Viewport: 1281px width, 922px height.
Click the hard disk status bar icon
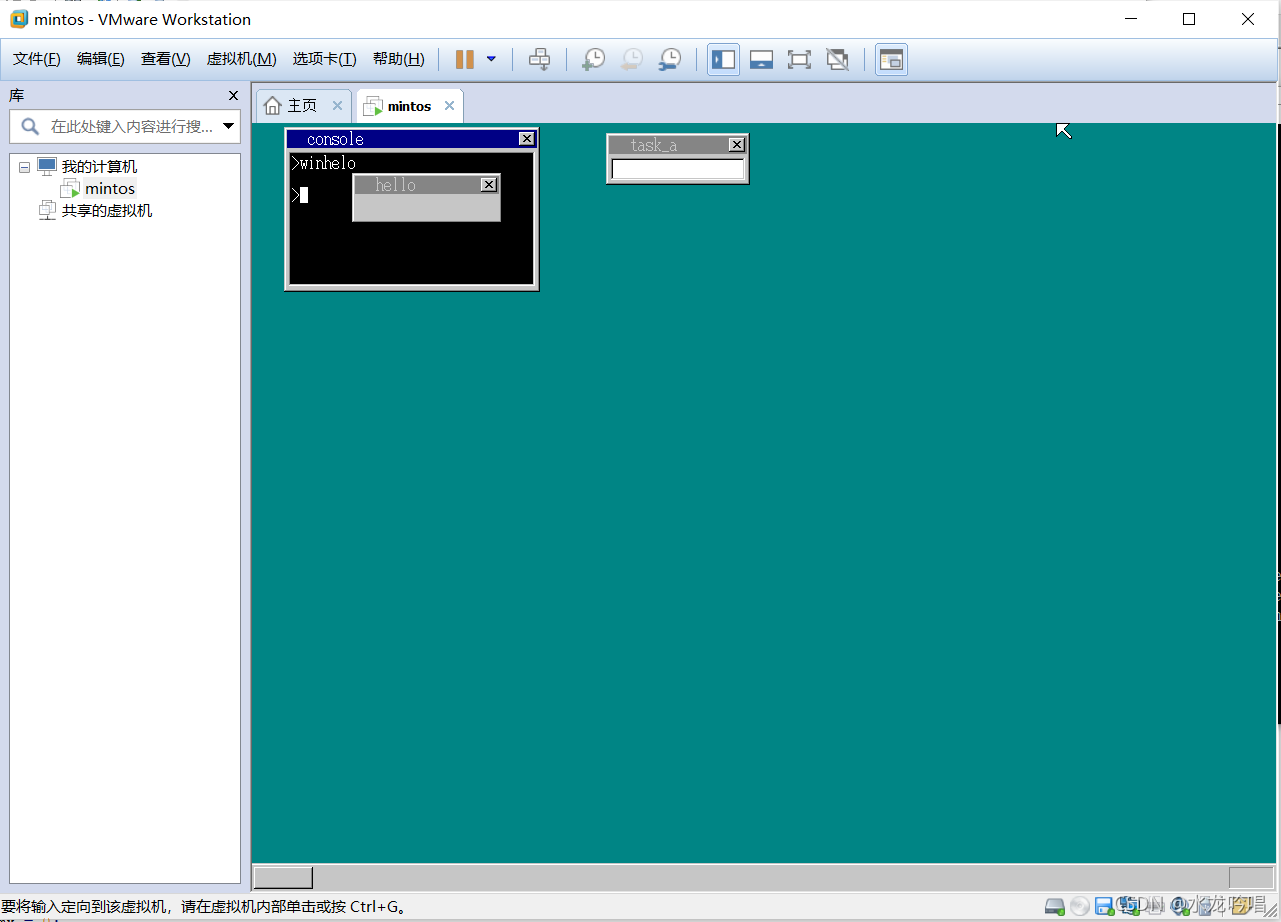(x=1055, y=906)
